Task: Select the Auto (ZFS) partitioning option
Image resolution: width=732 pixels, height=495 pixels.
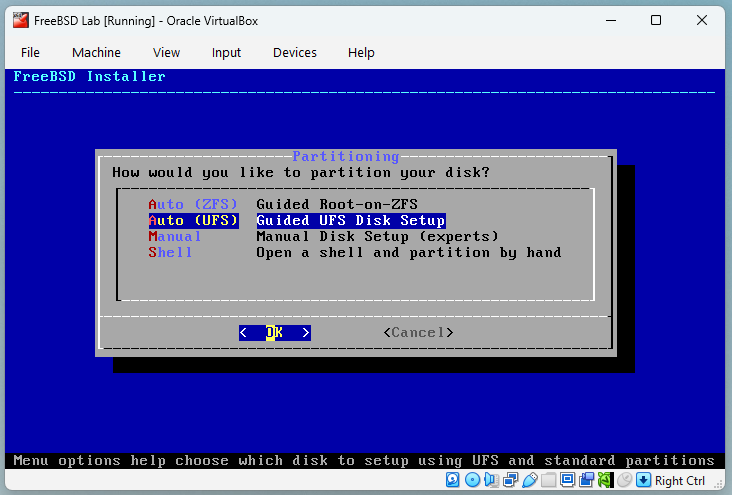Action: 193,205
